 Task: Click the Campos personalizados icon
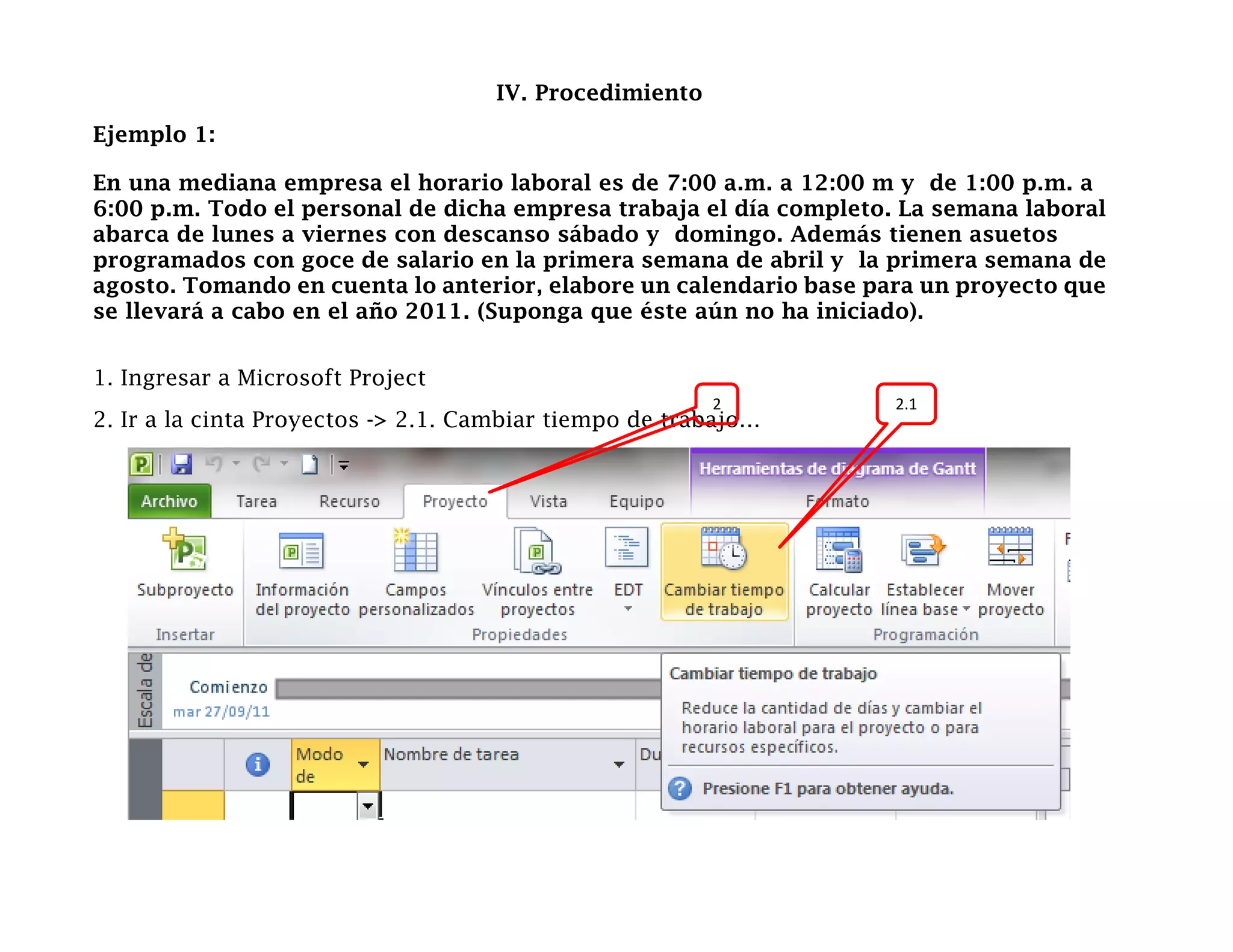(x=415, y=551)
